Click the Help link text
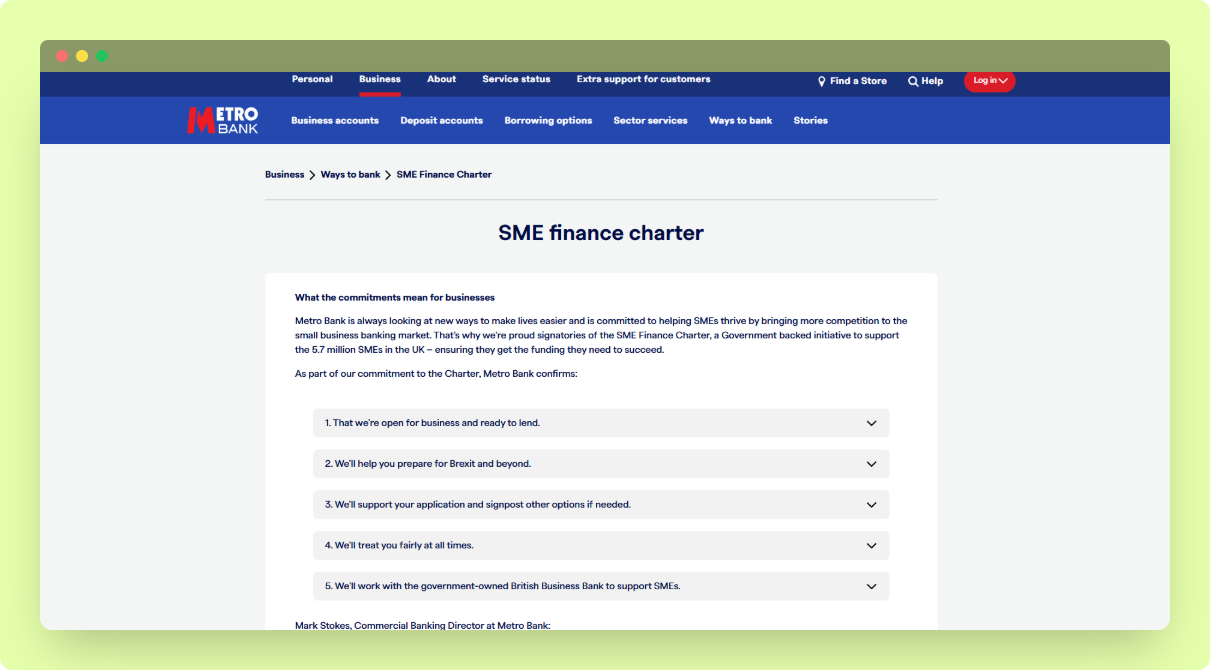Image resolution: width=1210 pixels, height=670 pixels. pyautogui.click(x=932, y=81)
